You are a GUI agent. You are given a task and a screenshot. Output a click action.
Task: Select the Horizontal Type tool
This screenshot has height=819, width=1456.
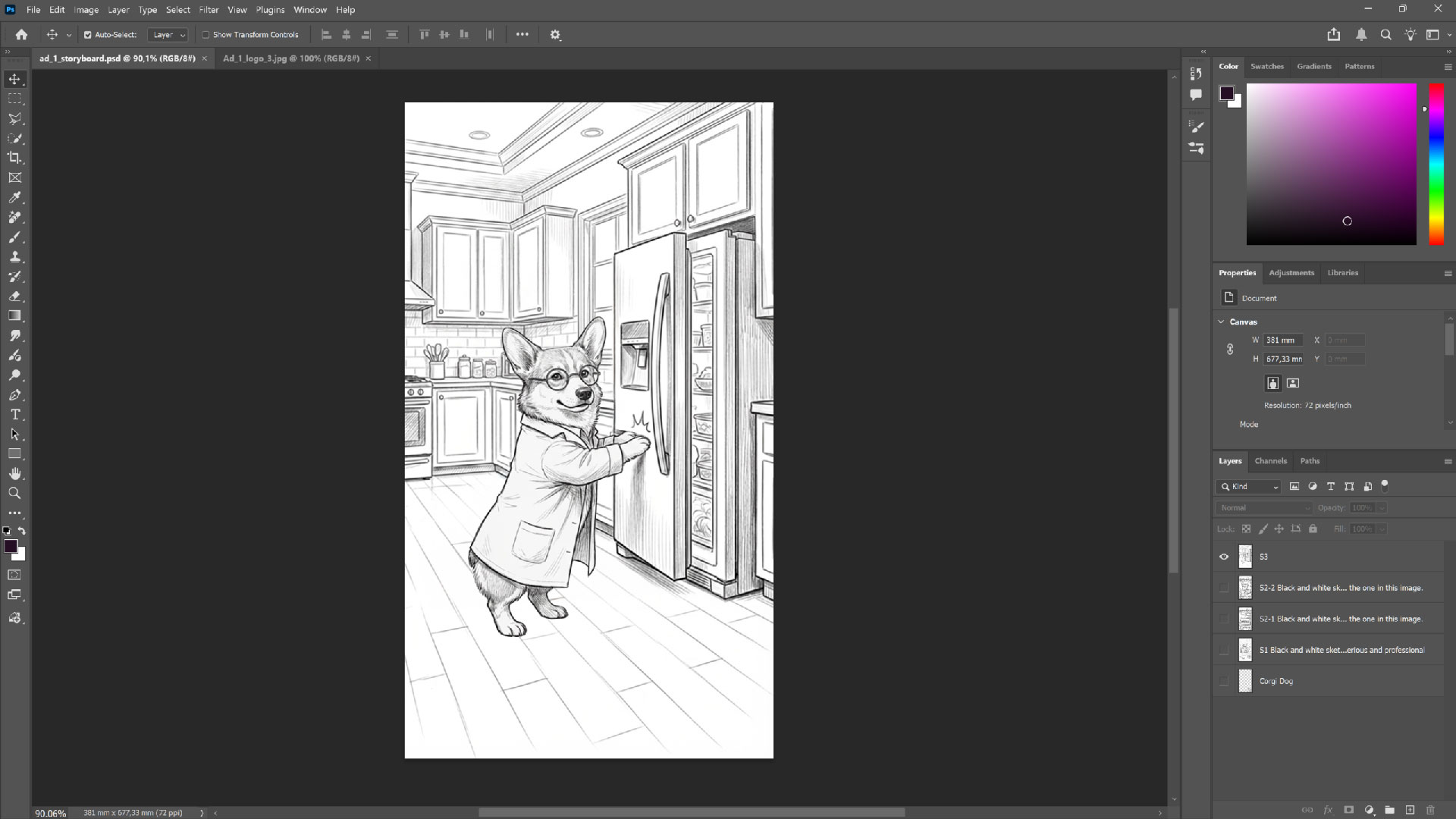tap(15, 415)
